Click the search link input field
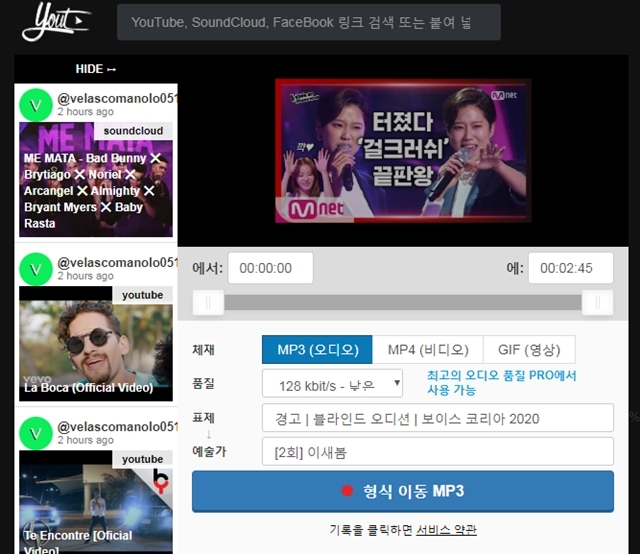 309,22
